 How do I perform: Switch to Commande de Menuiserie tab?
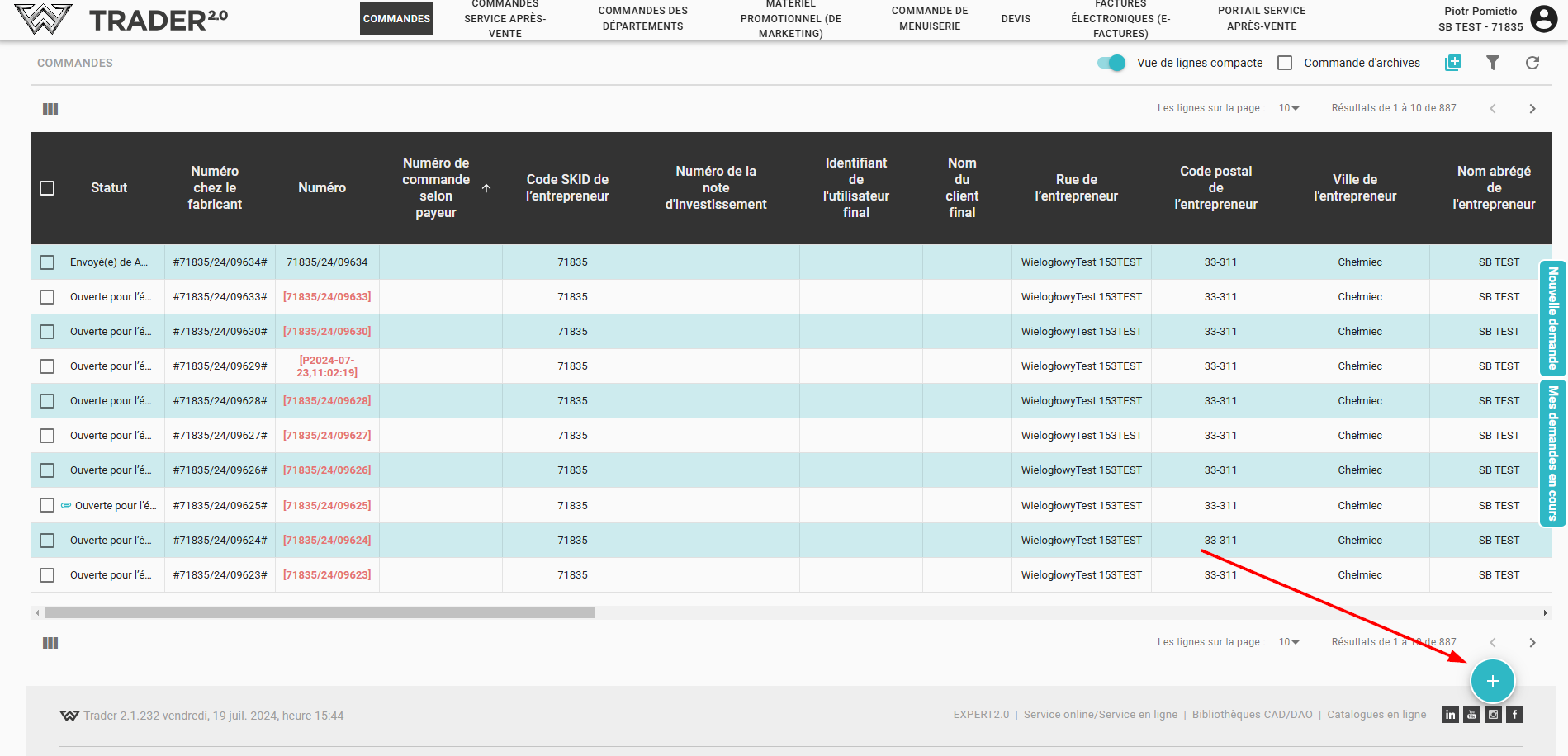point(930,19)
